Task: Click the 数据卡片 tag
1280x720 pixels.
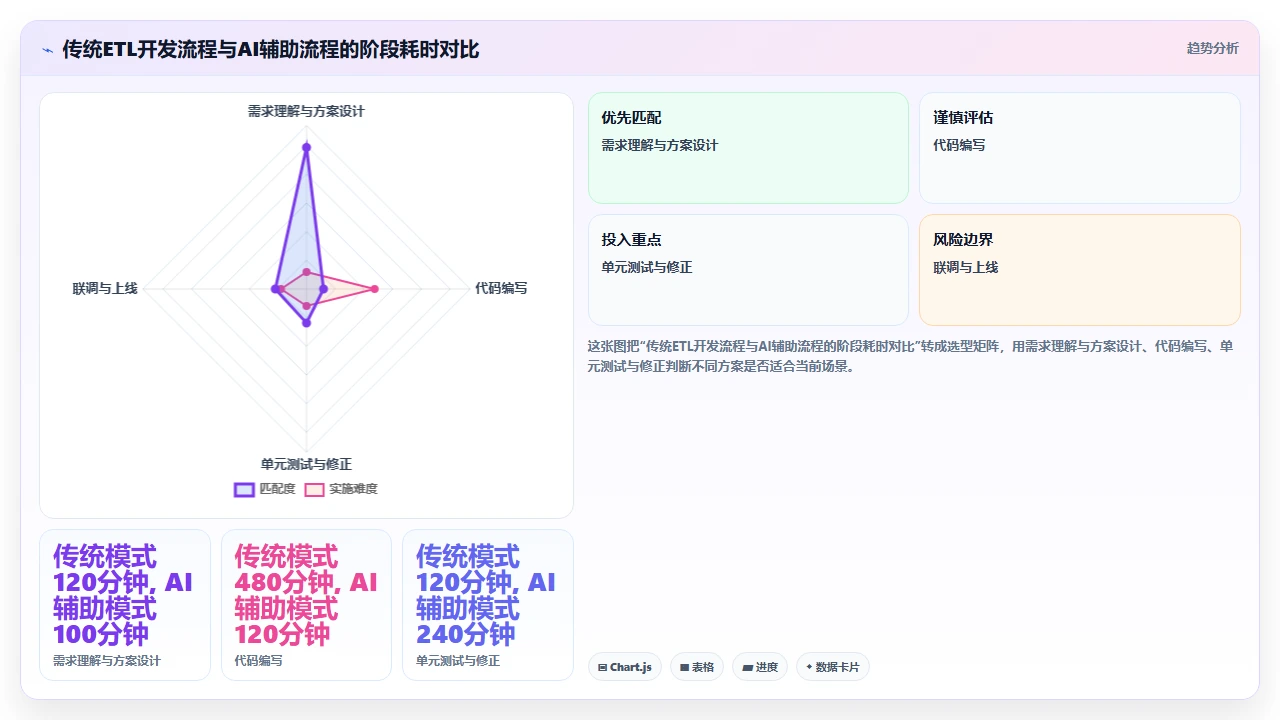Action: (x=833, y=667)
